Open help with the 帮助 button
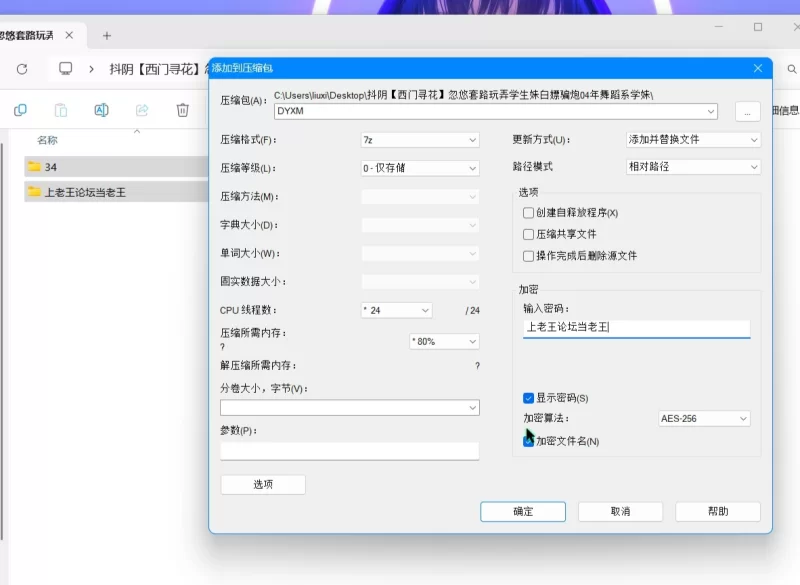 pyautogui.click(x=718, y=512)
